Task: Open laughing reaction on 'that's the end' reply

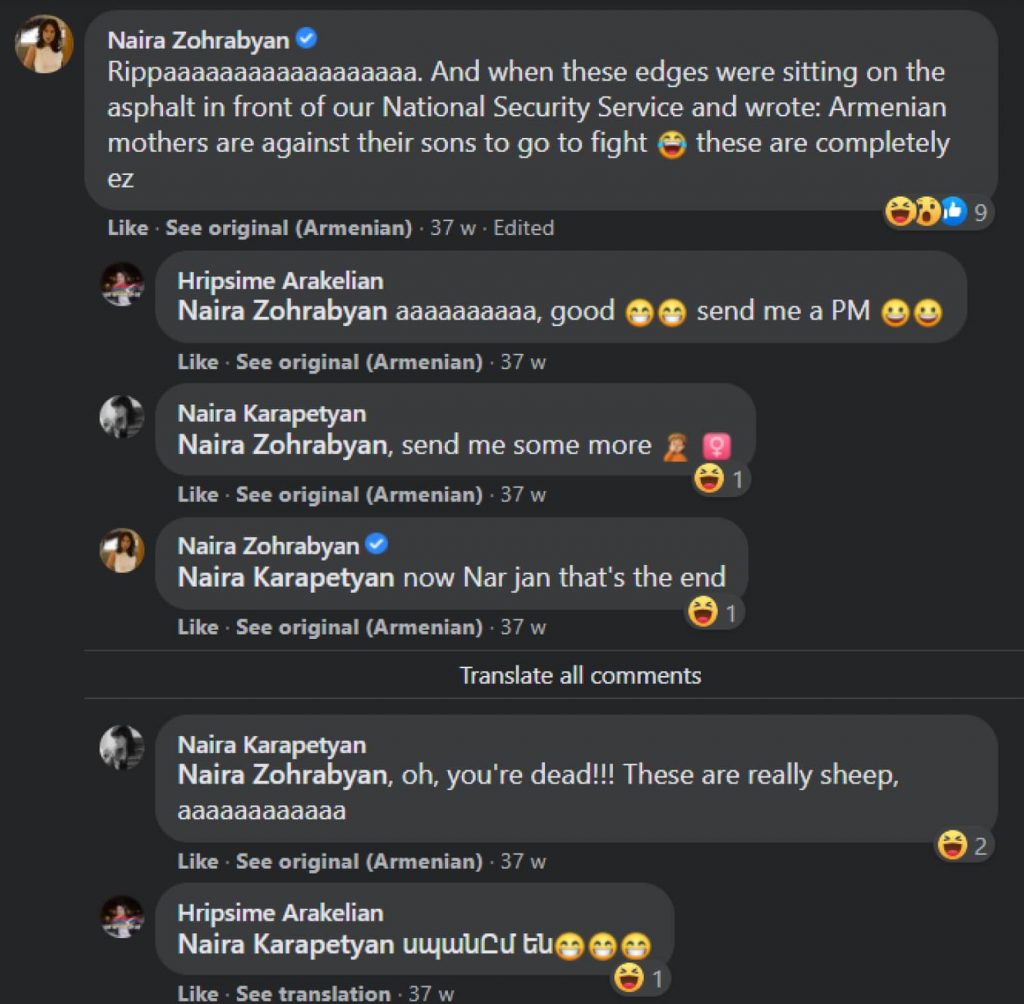Action: coord(714,612)
